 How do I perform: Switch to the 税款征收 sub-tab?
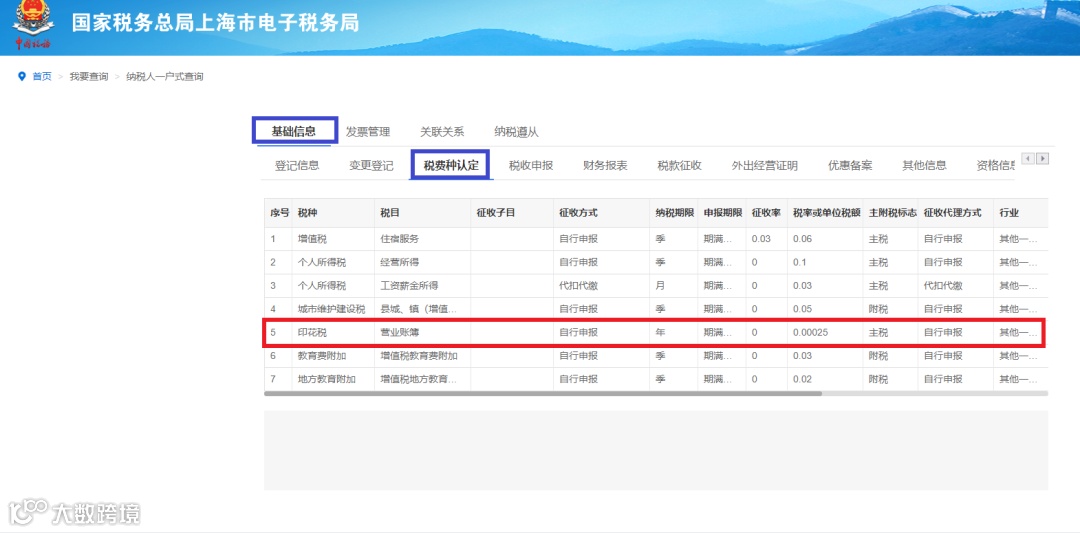tap(680, 165)
